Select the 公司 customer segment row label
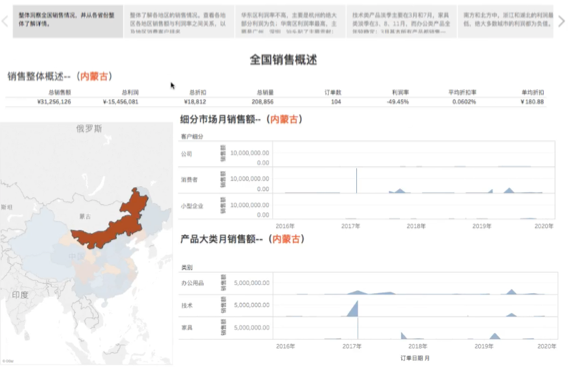Image resolution: width=570 pixels, height=375 pixels. [x=186, y=154]
